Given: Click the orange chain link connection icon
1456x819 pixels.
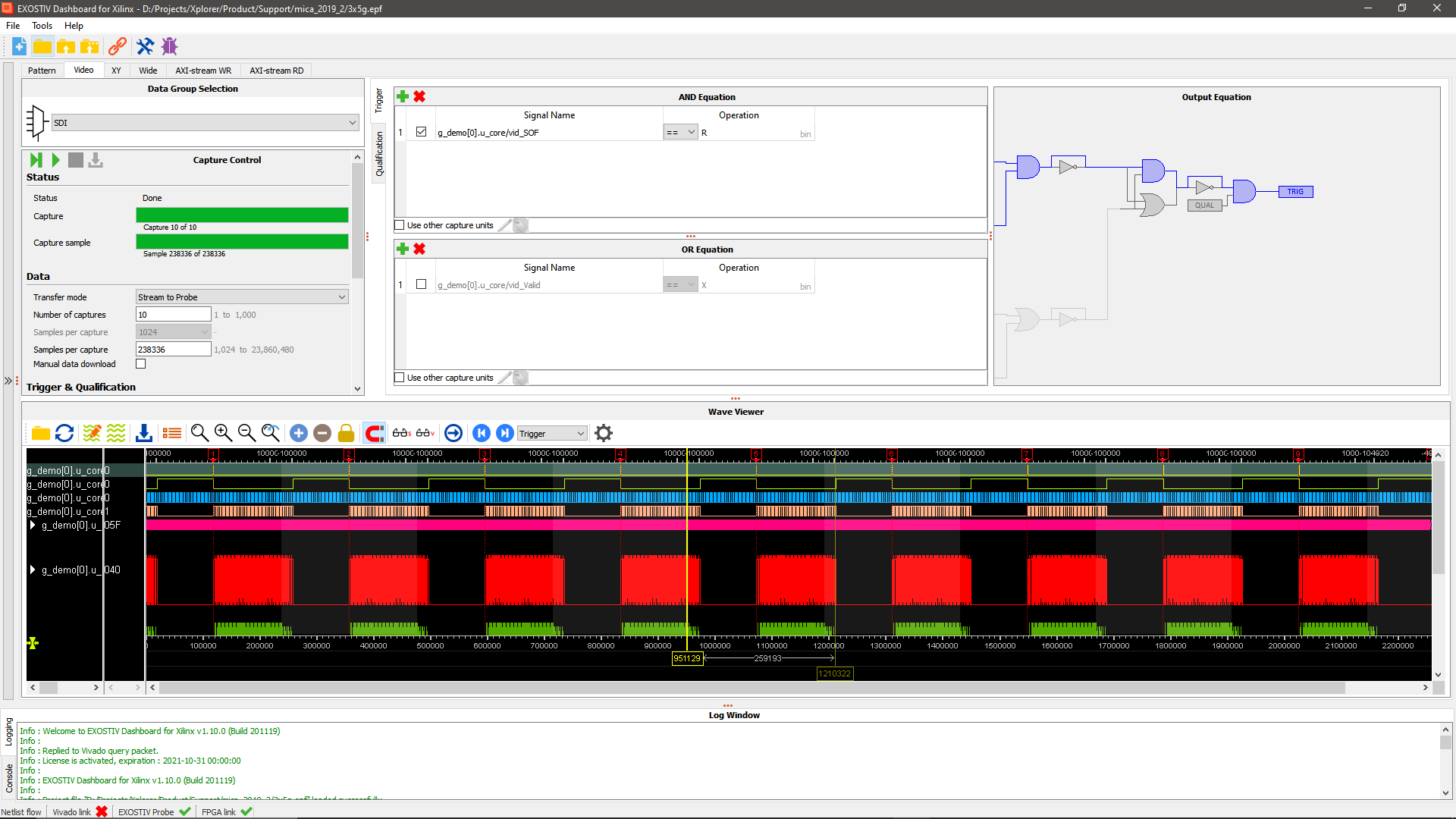Looking at the screenshot, I should (117, 46).
